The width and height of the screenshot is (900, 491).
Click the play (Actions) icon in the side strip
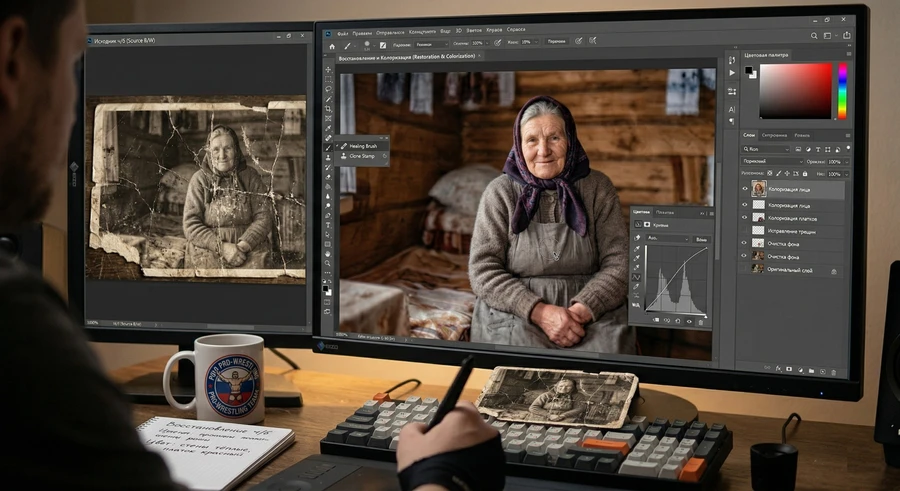[732, 73]
